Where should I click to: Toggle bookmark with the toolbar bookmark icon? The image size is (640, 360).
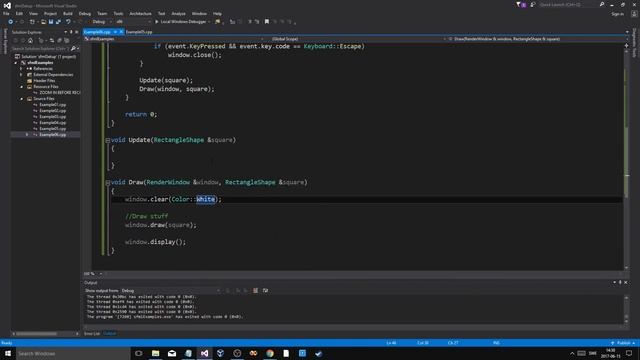267,22
